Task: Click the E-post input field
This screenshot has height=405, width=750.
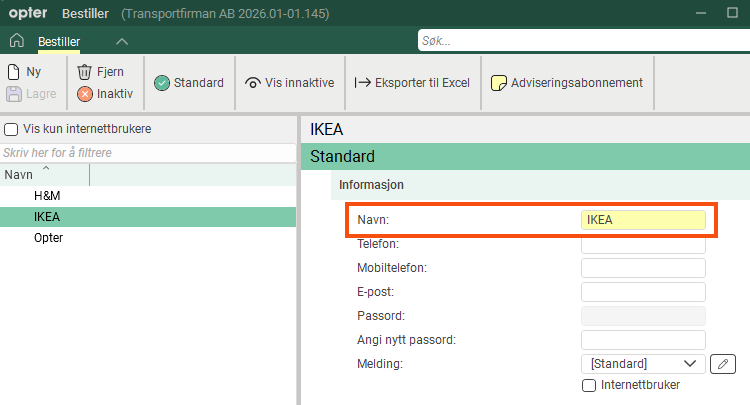Action: (643, 292)
